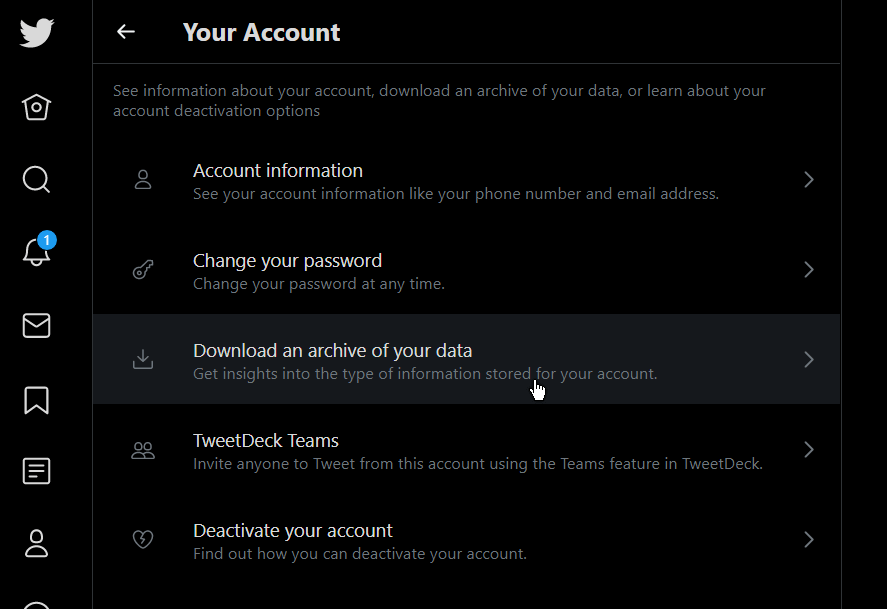The width and height of the screenshot is (887, 609).
Task: Go back using the left arrow
Action: point(126,32)
